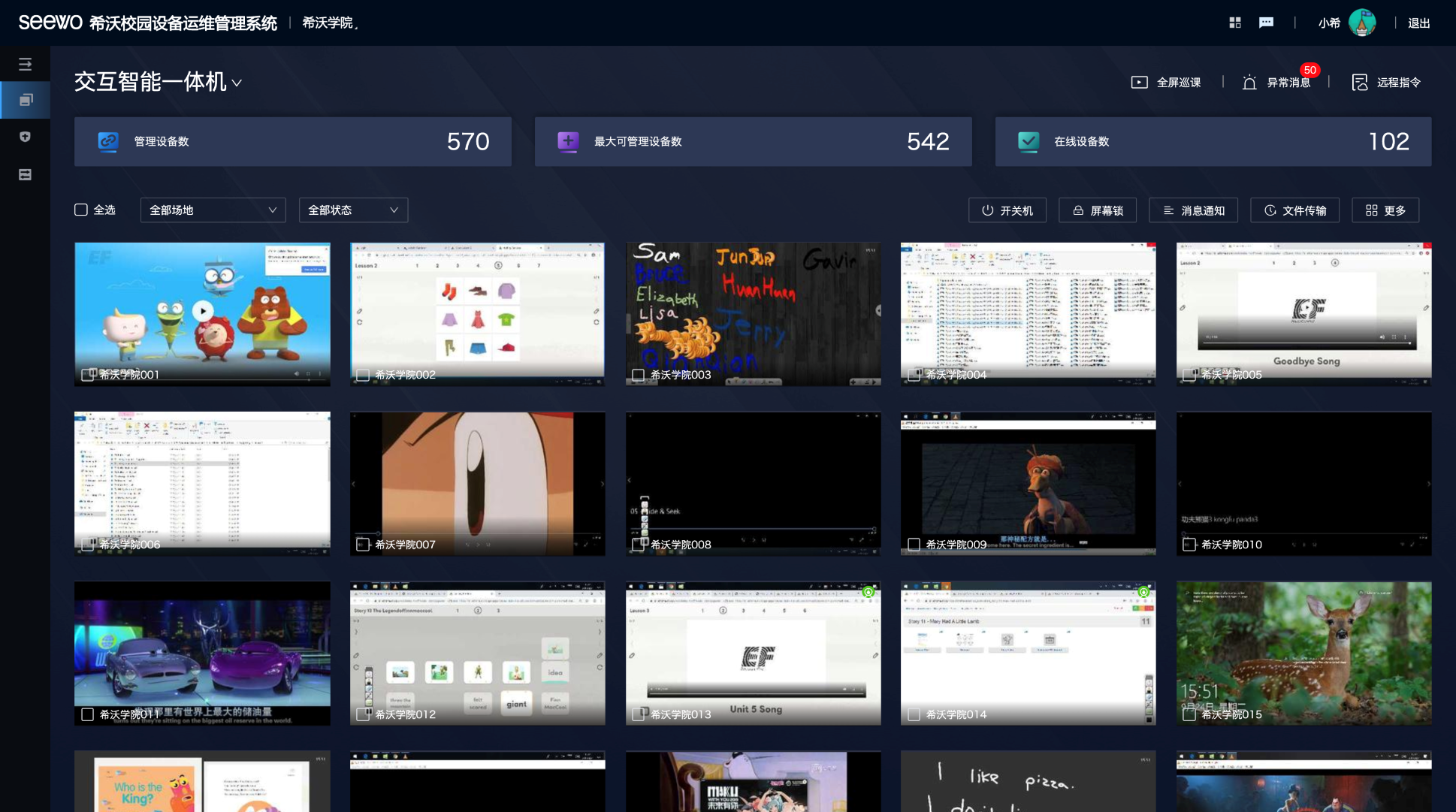Click the red 50 notification badge
Viewport: 1456px width, 812px height.
coord(1309,70)
